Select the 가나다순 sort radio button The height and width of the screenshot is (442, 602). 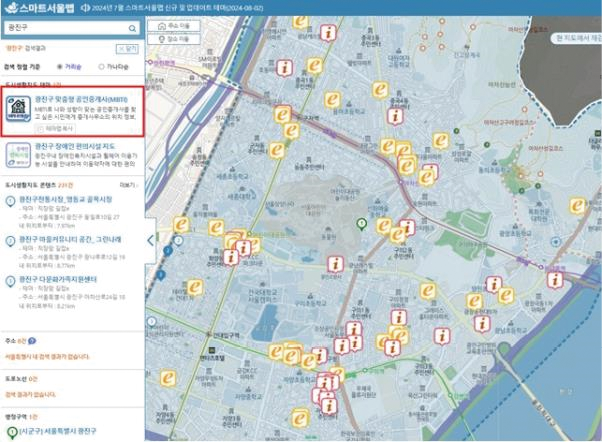click(101, 66)
